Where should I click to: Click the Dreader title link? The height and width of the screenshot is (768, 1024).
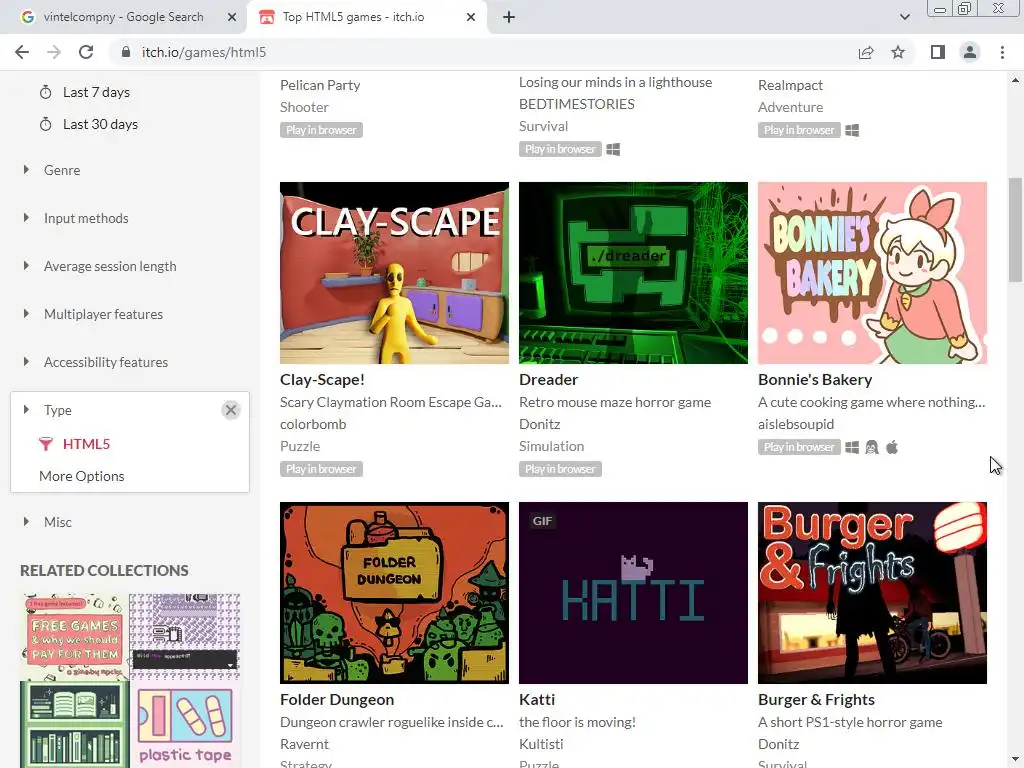click(x=549, y=379)
